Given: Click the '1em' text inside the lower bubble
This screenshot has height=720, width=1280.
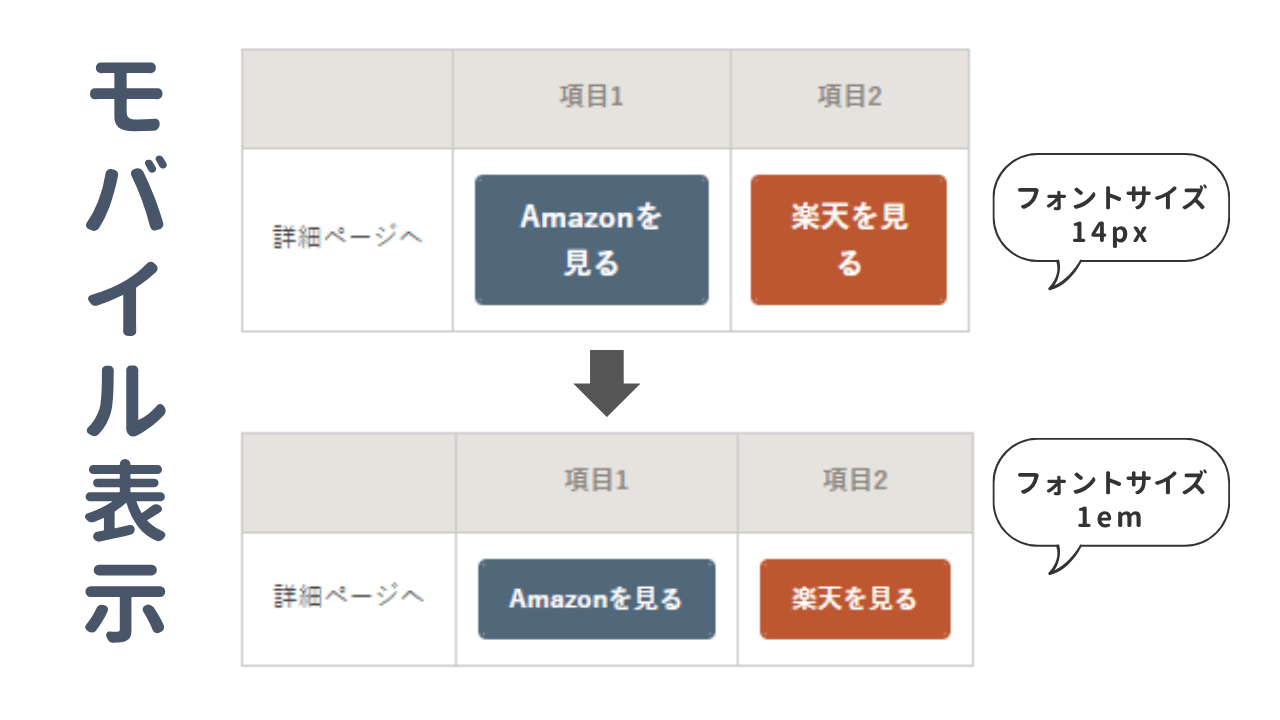Looking at the screenshot, I should 1110,519.
